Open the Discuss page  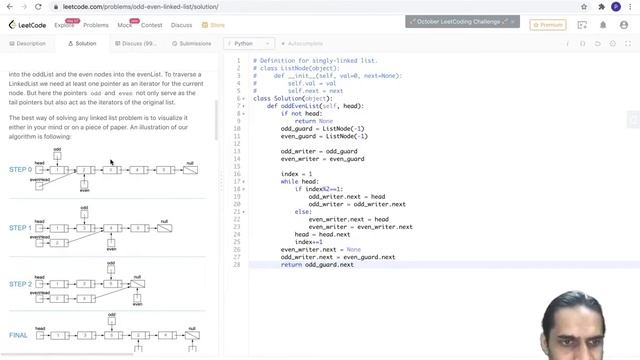181,25
